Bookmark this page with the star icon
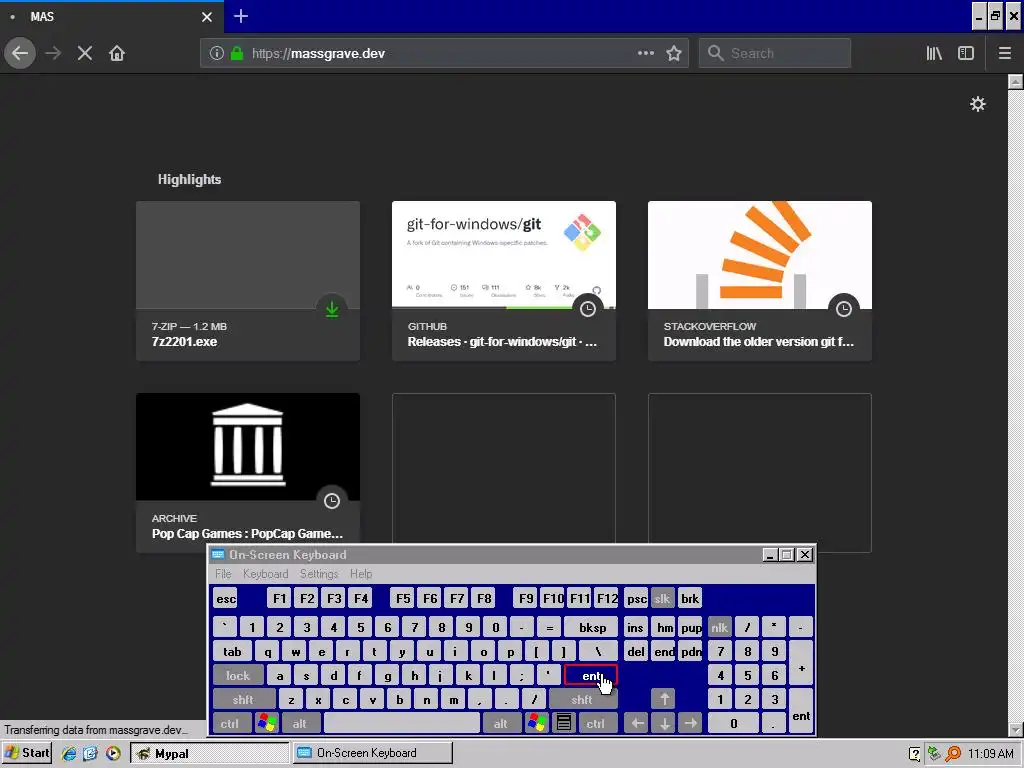This screenshot has height=768, width=1024. pyautogui.click(x=674, y=54)
